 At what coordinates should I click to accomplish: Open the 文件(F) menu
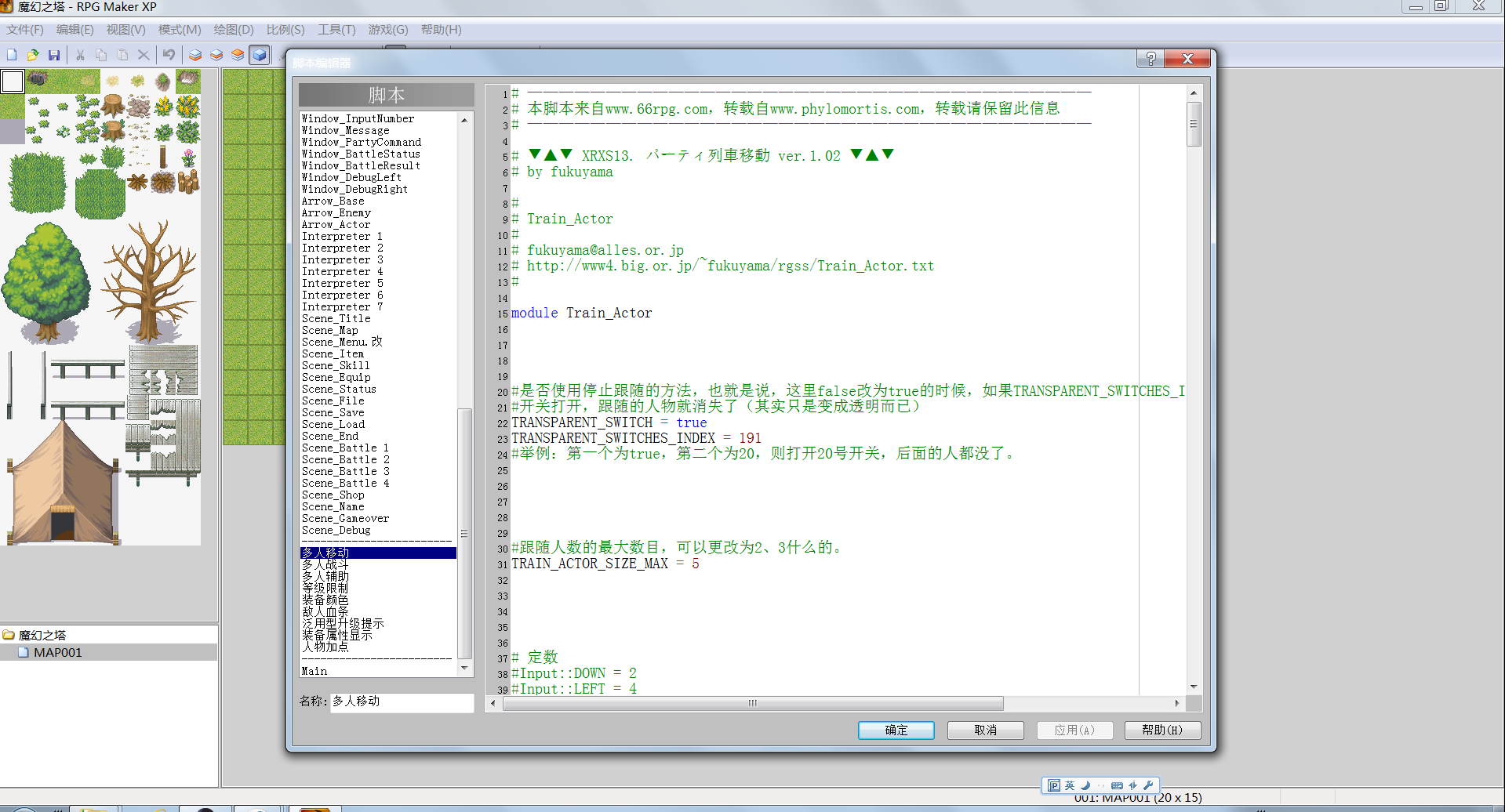25,30
